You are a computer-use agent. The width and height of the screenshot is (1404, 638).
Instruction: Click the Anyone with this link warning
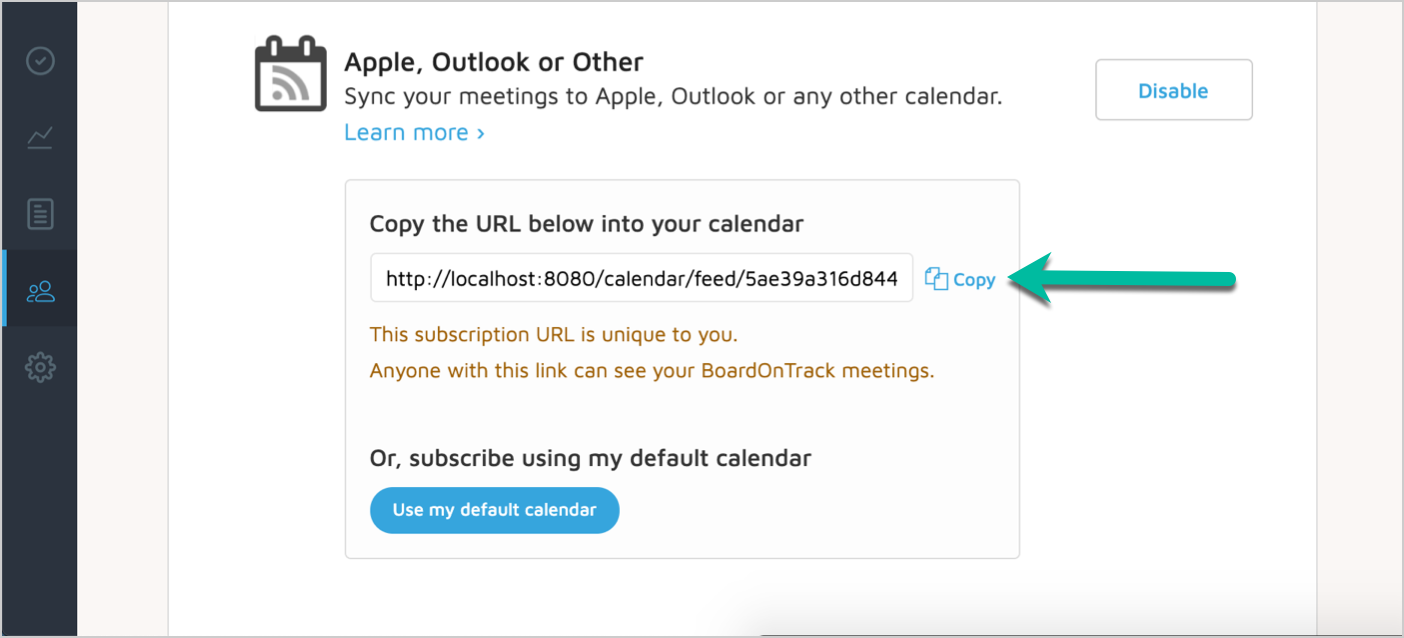(651, 370)
